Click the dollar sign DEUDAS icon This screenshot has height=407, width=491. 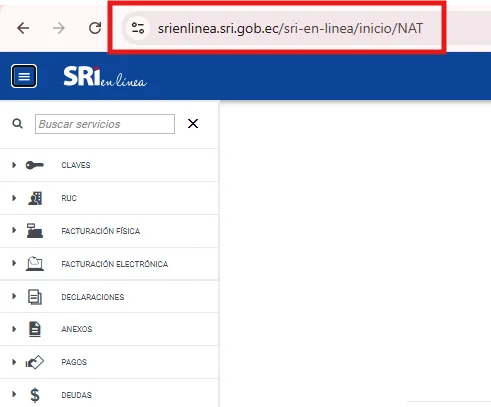(35, 395)
